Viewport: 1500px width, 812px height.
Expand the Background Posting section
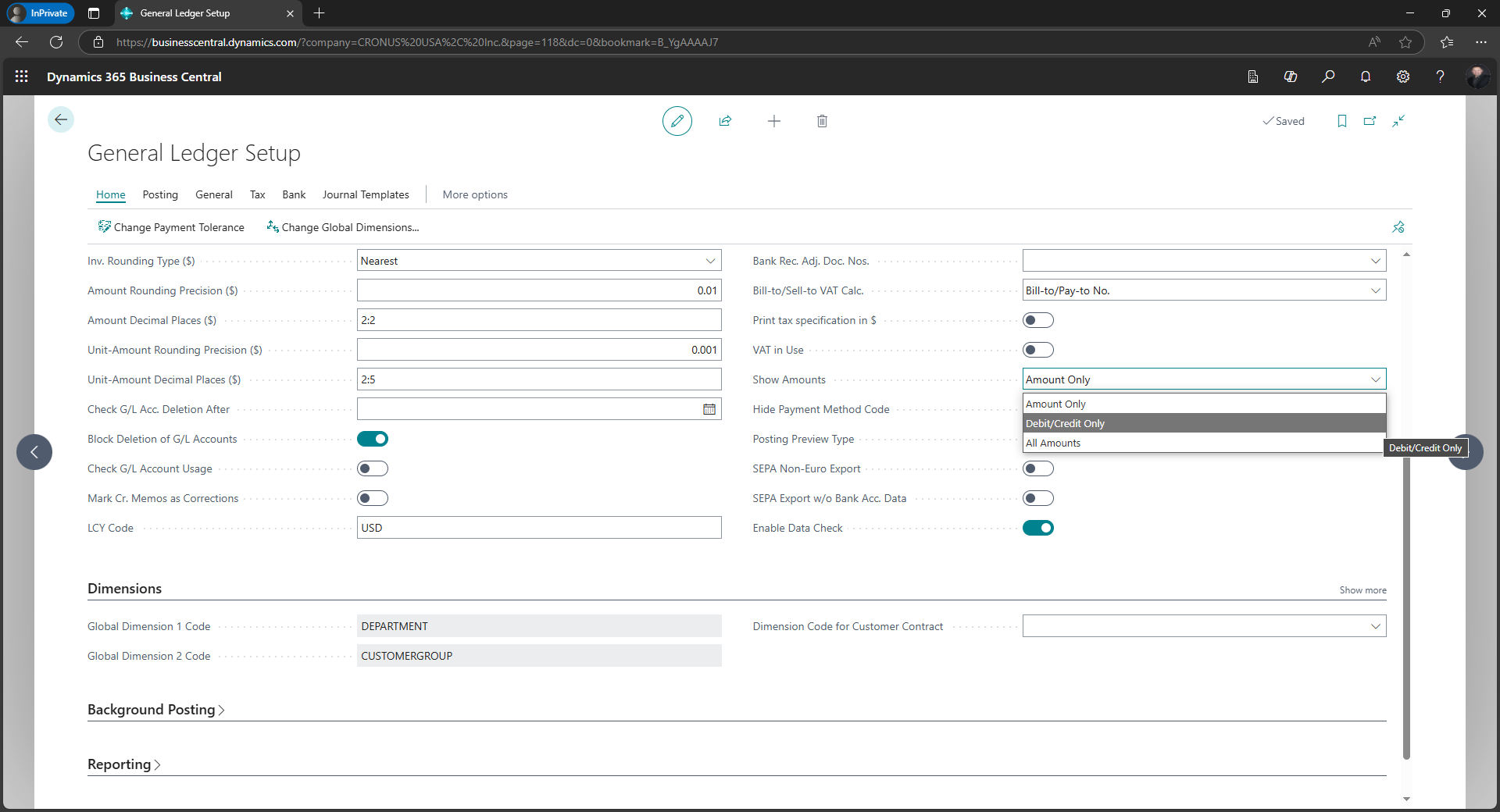(x=155, y=710)
